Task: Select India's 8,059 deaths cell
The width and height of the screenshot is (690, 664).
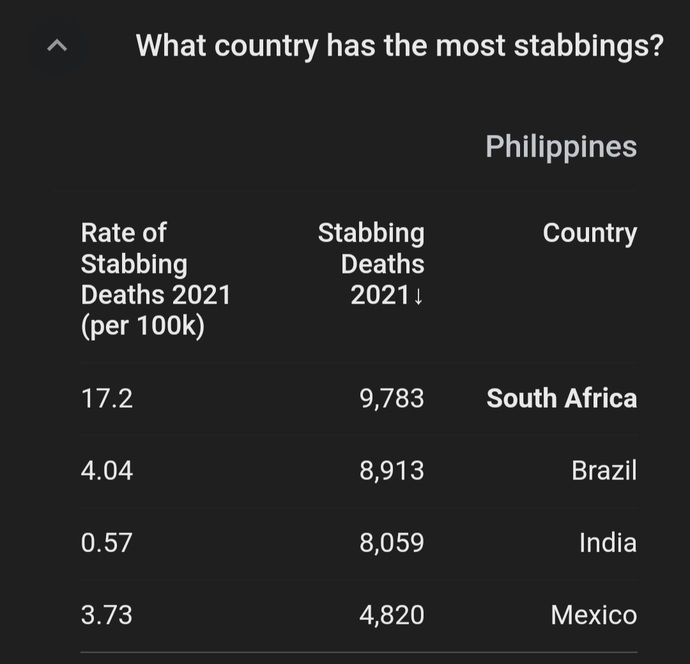Action: pos(392,543)
